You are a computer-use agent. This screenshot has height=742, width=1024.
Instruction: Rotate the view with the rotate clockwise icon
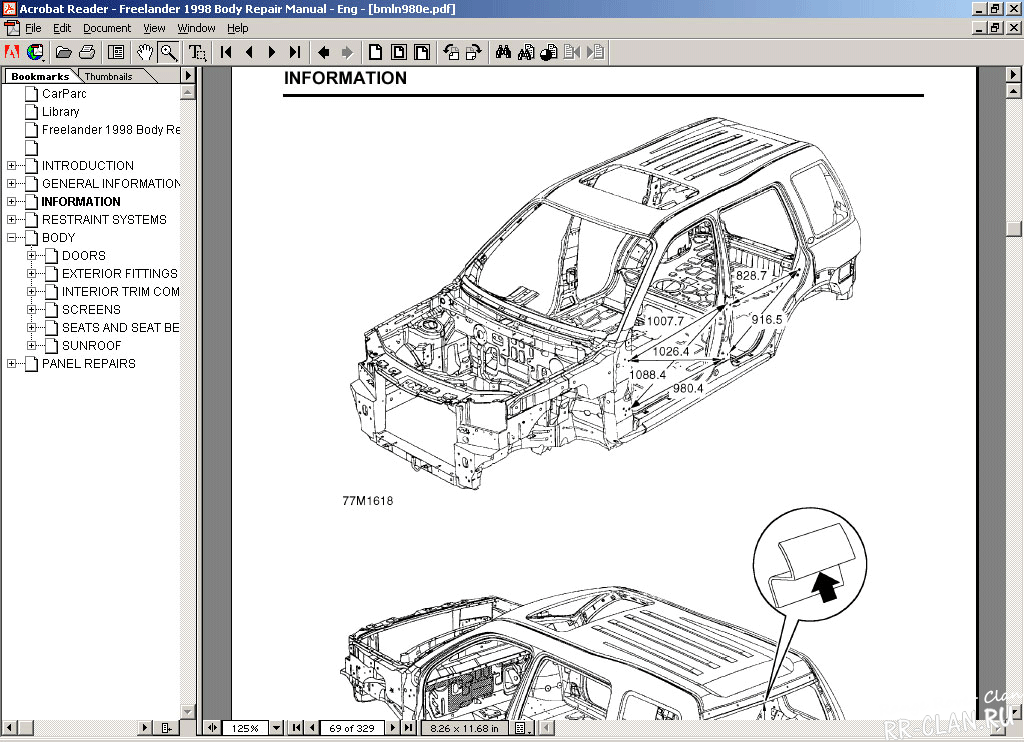click(x=473, y=52)
